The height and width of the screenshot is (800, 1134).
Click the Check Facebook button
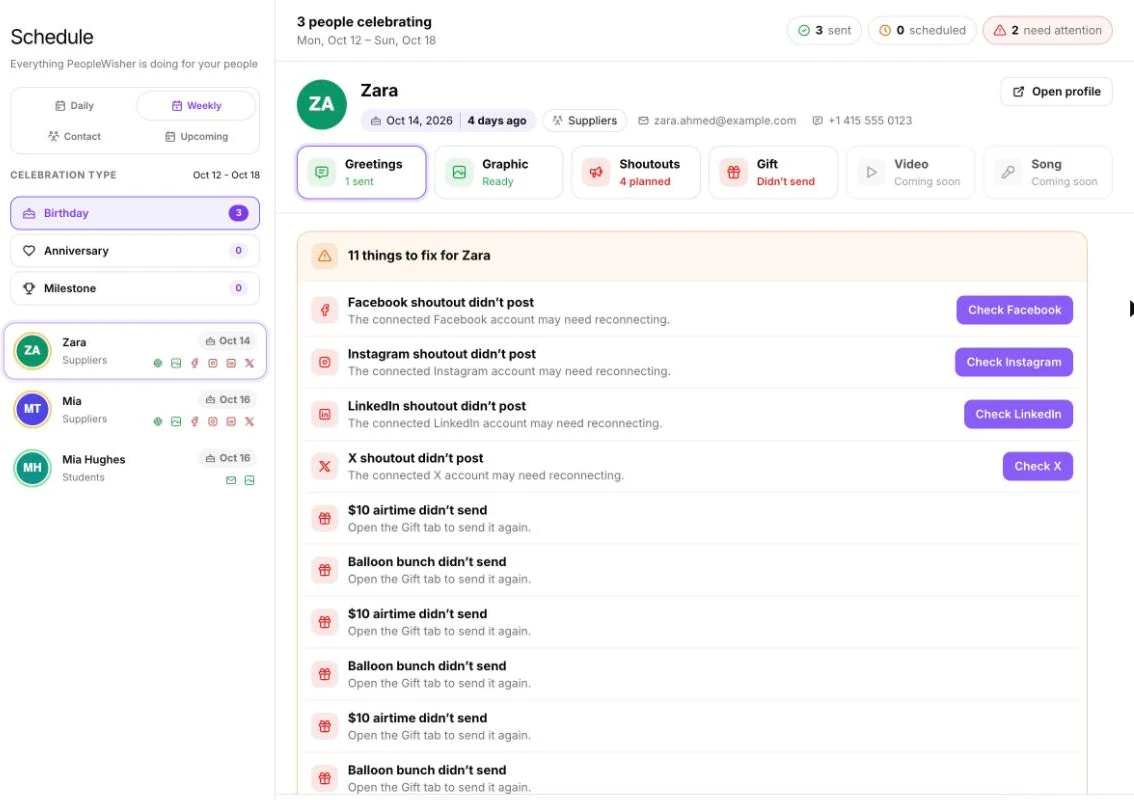(x=1014, y=310)
